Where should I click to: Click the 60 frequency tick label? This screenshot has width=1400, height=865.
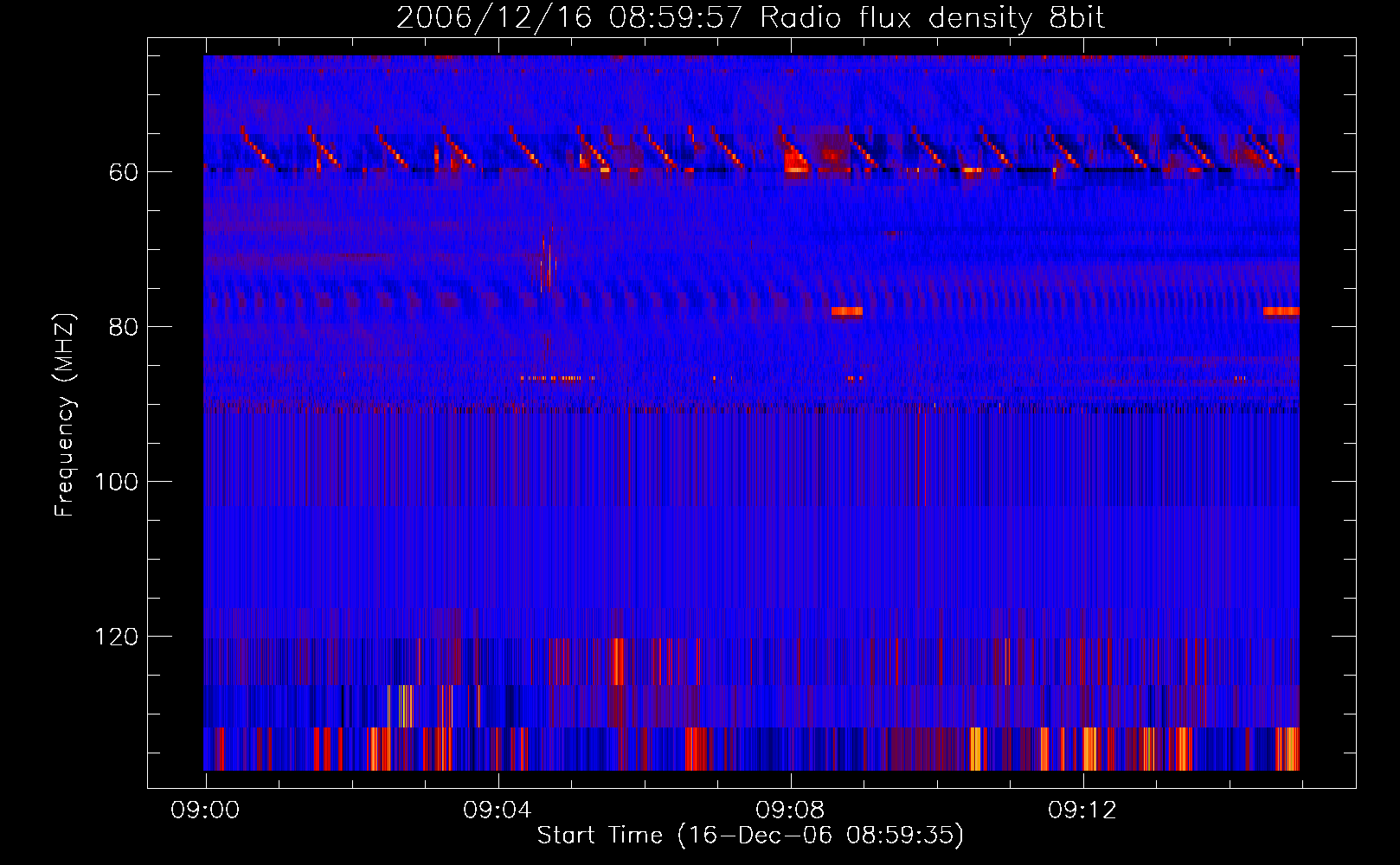point(124,172)
